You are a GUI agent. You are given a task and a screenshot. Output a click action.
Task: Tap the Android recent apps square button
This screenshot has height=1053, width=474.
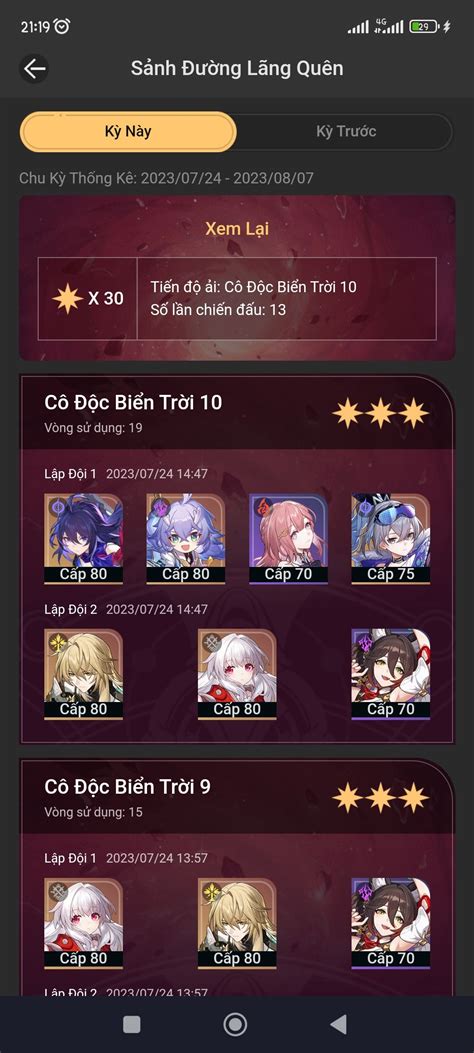coord(132,1024)
